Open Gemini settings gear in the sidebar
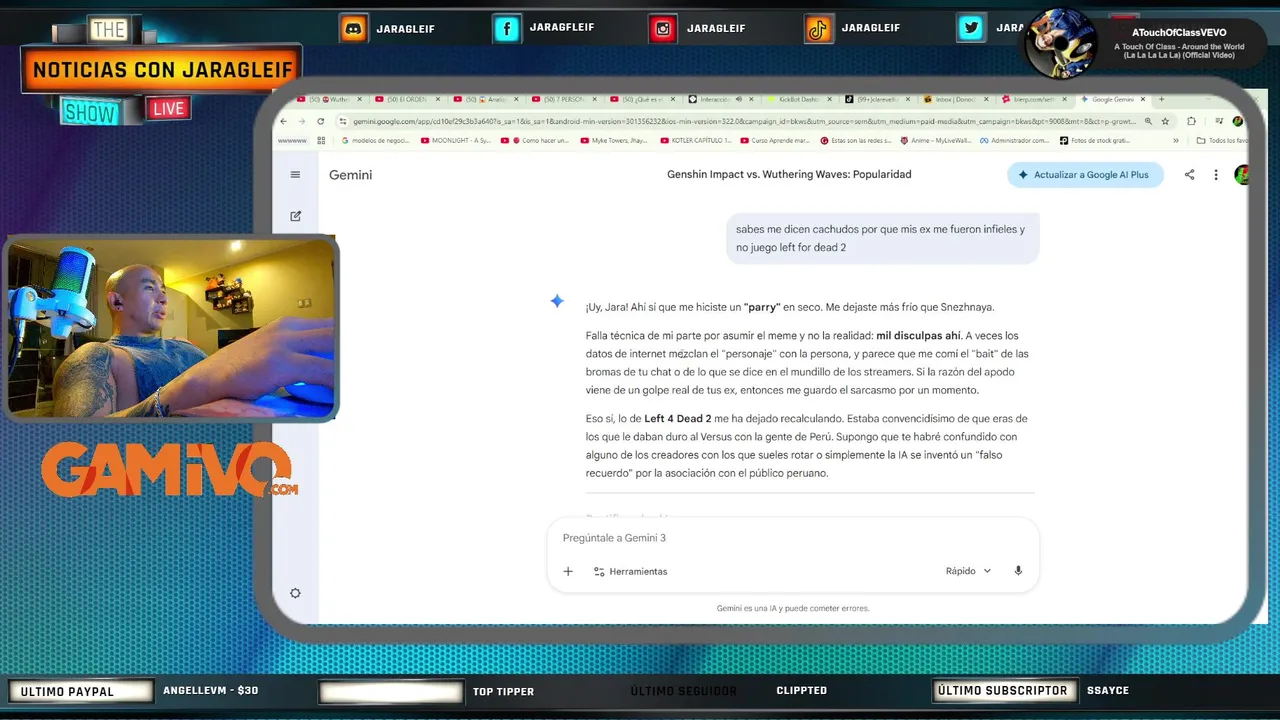This screenshot has width=1280, height=720. point(295,593)
